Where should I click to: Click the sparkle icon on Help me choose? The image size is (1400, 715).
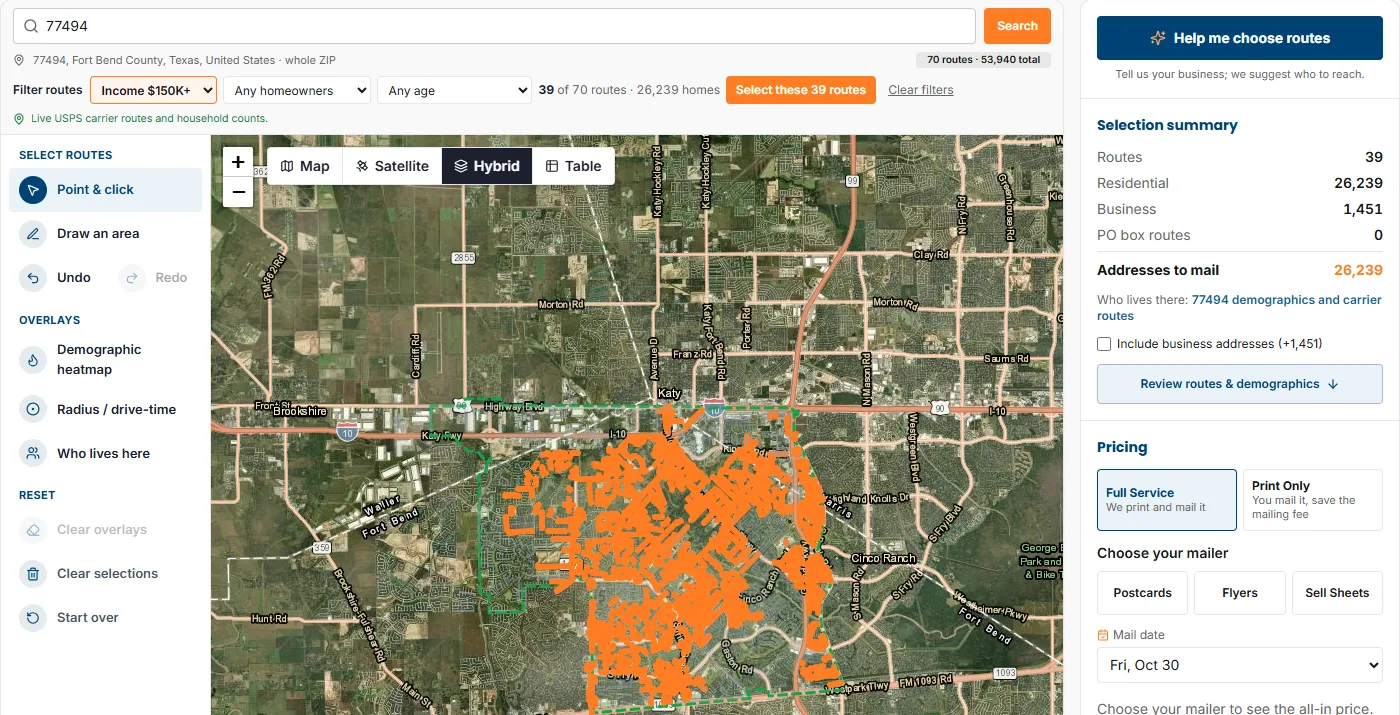coord(1158,38)
